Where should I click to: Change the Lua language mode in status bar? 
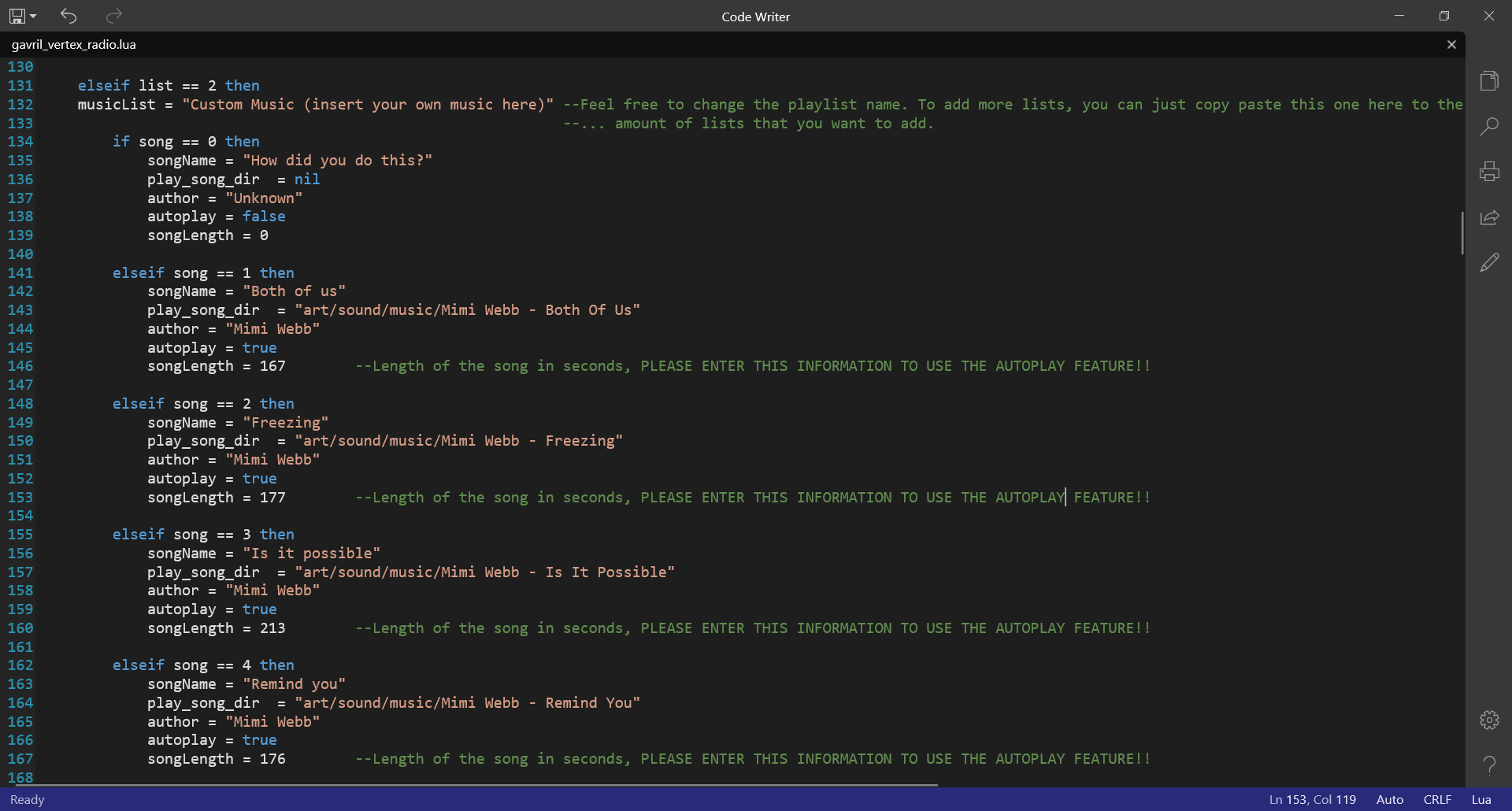1481,800
